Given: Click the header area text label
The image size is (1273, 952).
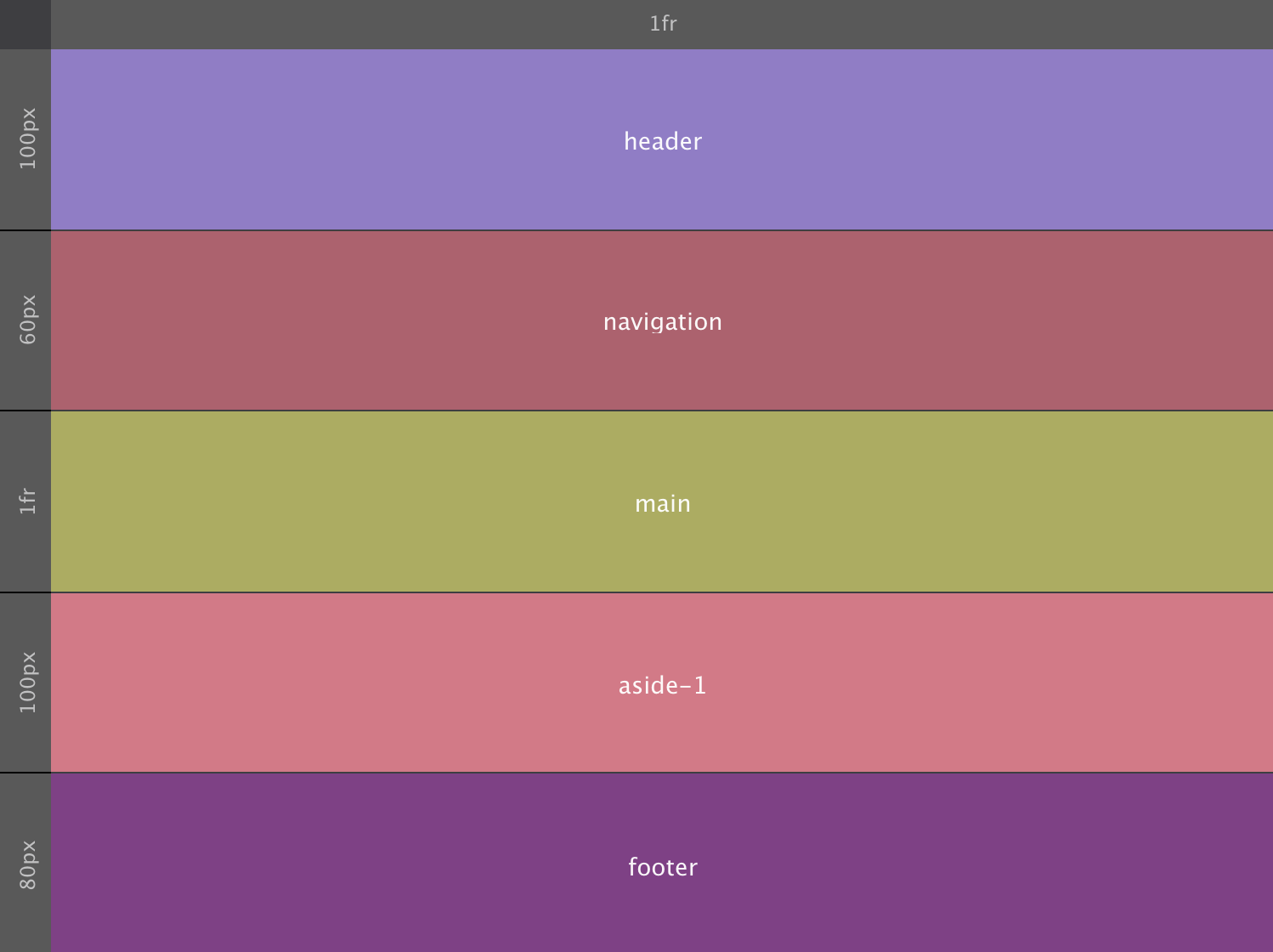Looking at the screenshot, I should [662, 141].
